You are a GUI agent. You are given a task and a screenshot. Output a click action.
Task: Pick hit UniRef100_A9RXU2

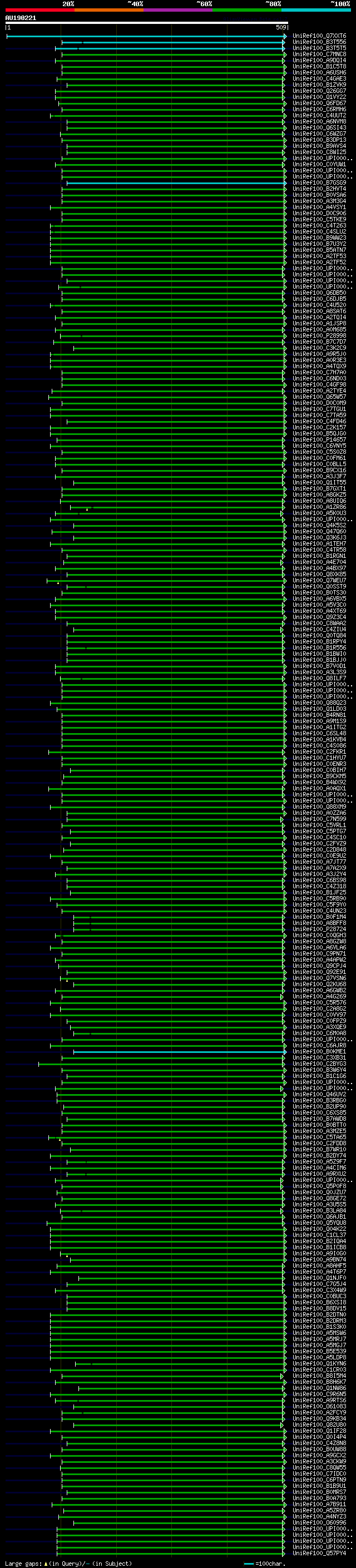319,1174
